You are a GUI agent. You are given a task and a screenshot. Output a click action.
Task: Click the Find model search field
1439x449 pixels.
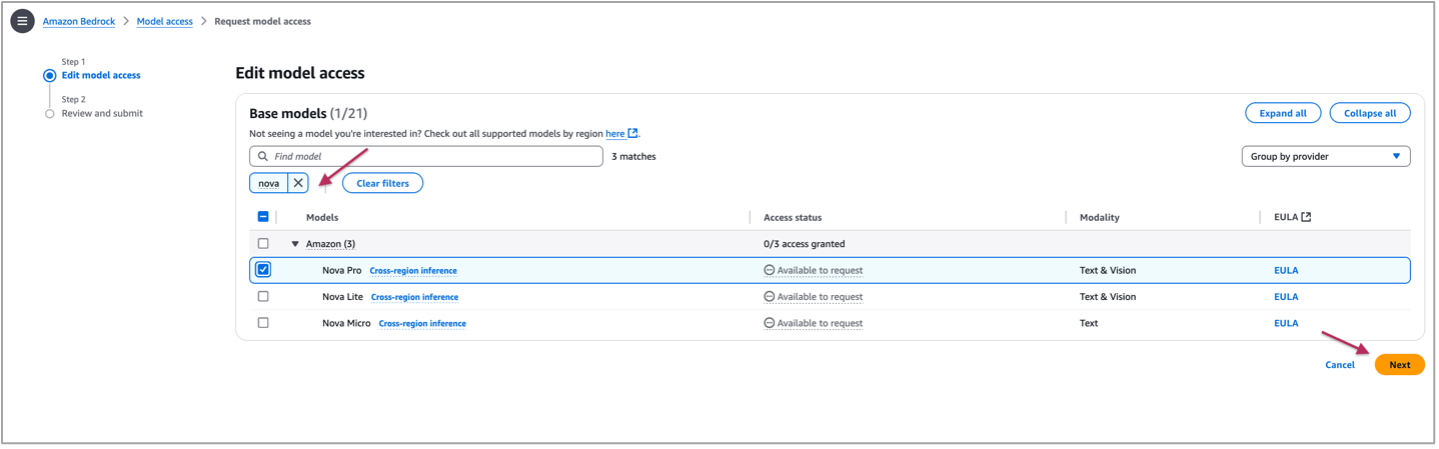point(430,157)
